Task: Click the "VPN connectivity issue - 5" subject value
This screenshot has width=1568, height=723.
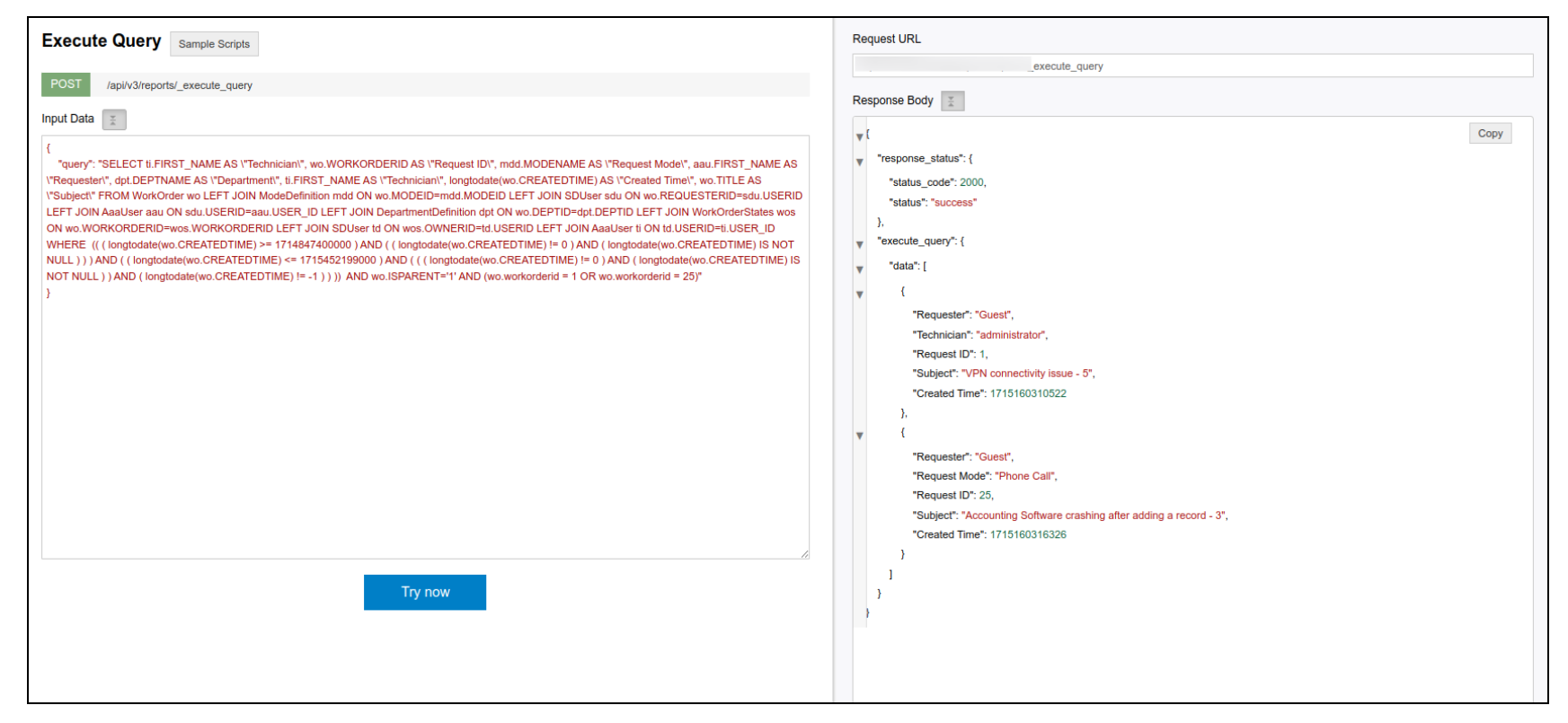Action: click(1027, 374)
